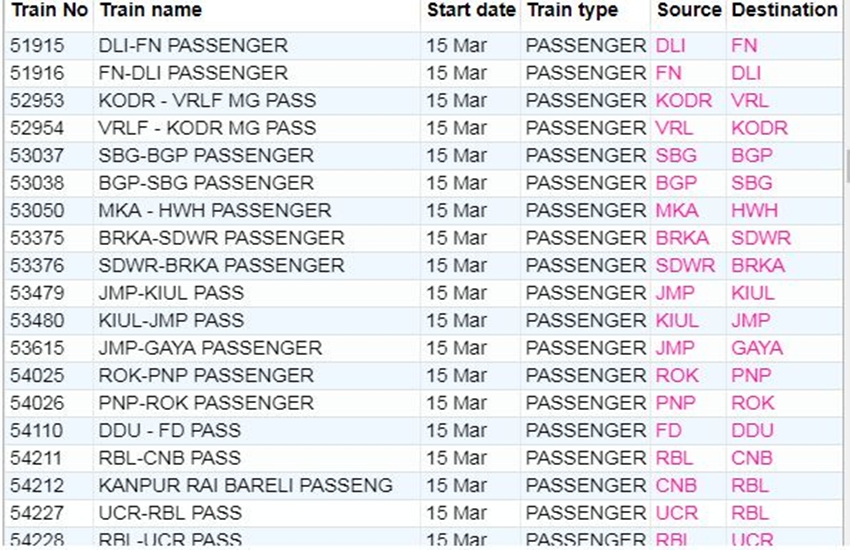
Task: Open CNB source link of train 54212
Action: point(675,486)
